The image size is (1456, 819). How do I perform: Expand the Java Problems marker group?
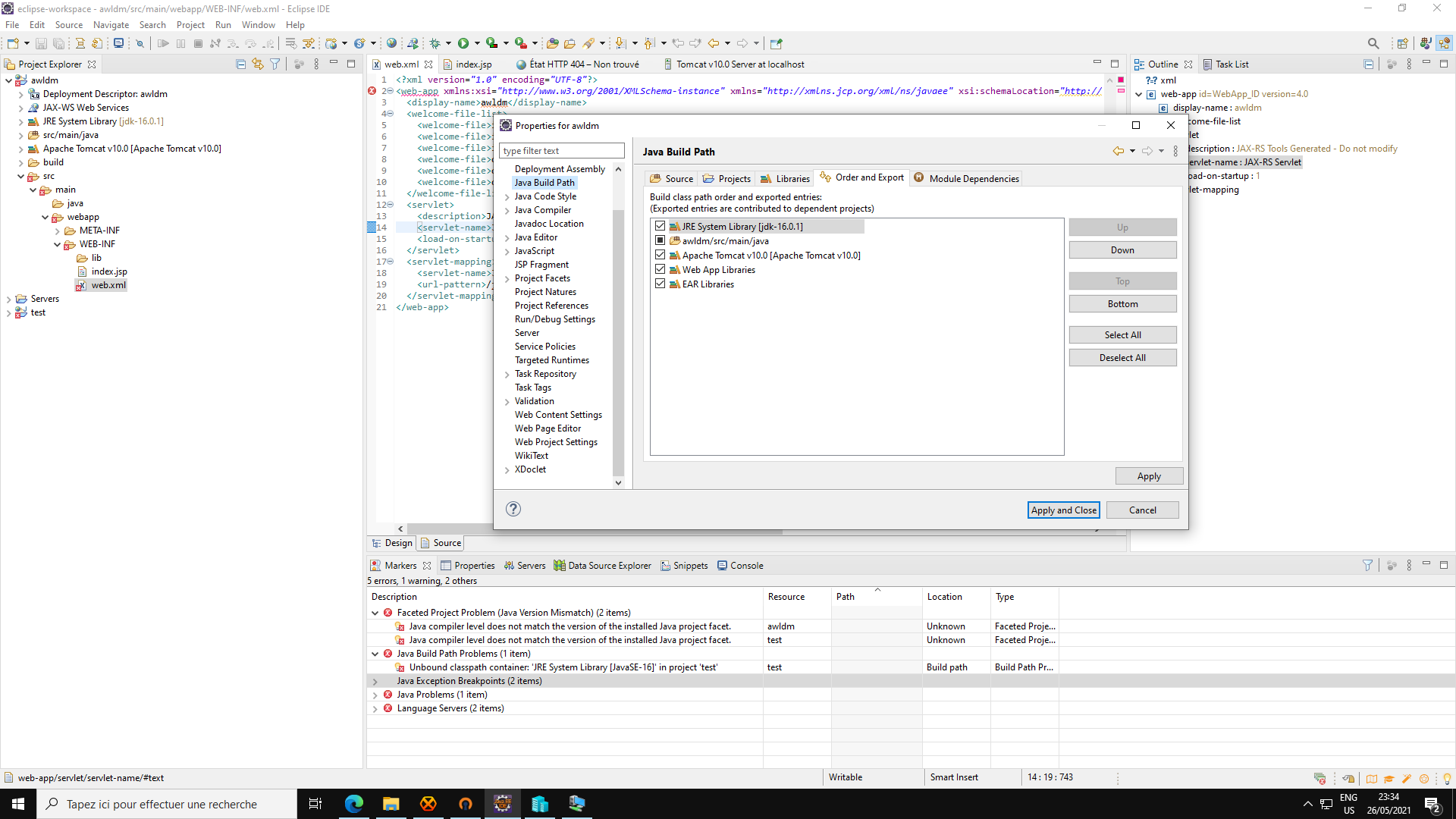(x=375, y=695)
